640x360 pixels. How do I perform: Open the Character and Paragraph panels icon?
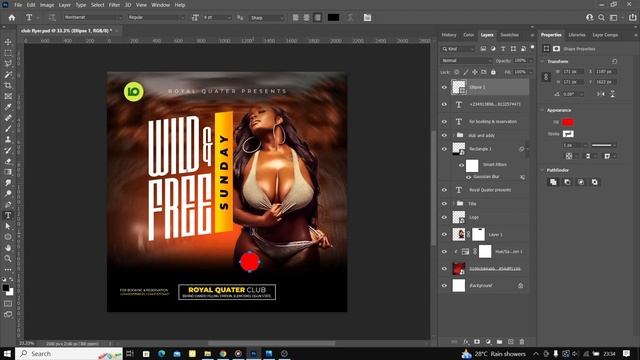coord(367,18)
